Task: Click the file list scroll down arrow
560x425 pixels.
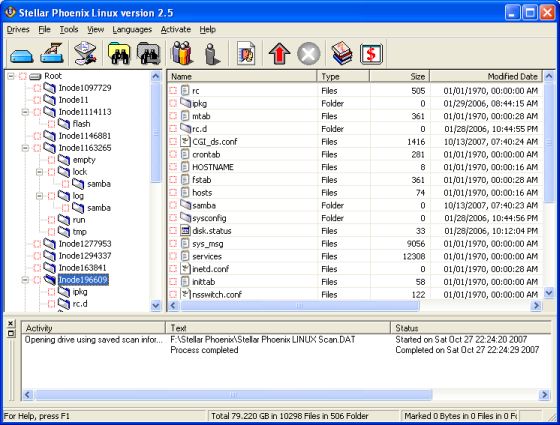Action: pyautogui.click(x=549, y=294)
